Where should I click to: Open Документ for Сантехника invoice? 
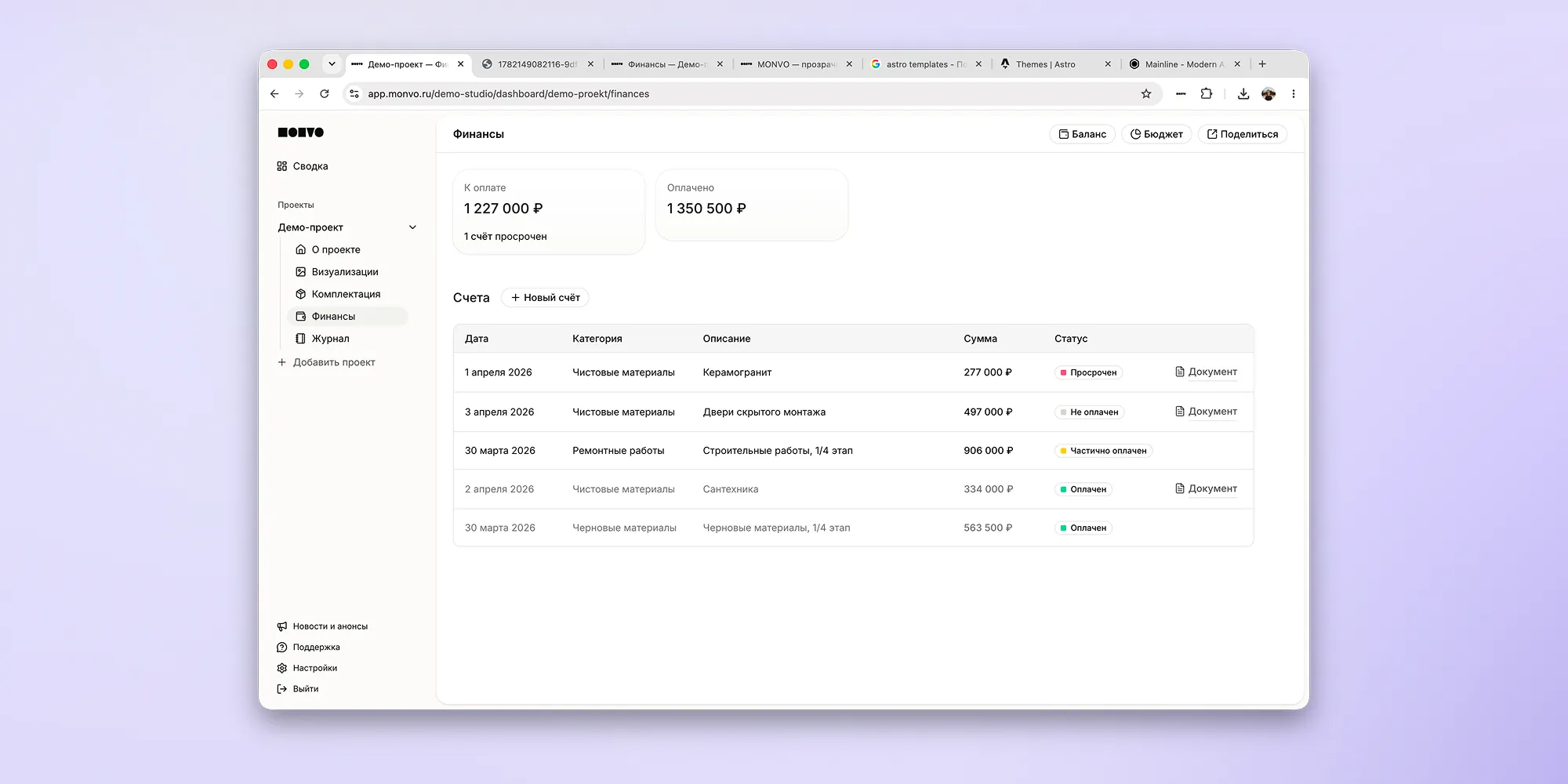1206,488
